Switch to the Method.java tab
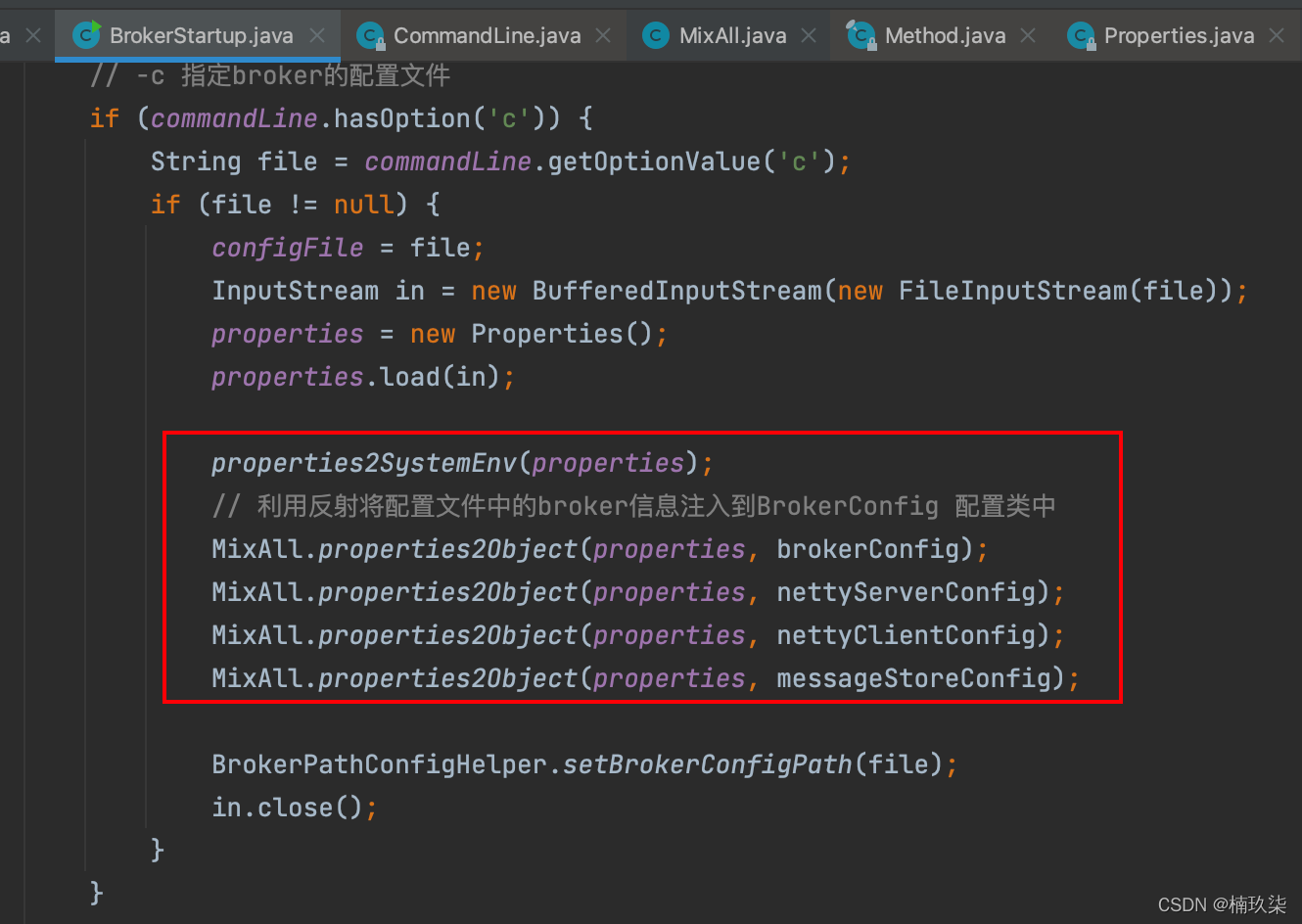1302x924 pixels. (945, 36)
